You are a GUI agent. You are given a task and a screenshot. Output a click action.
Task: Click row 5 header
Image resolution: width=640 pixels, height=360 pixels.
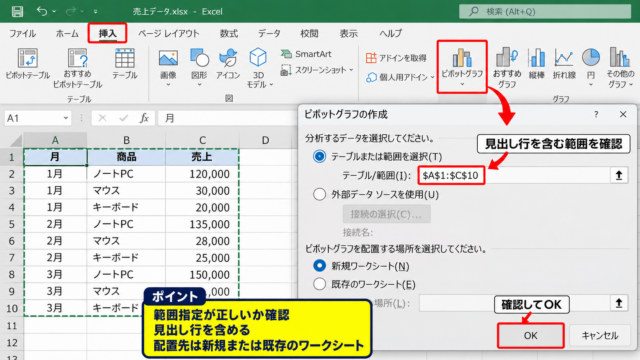pos(11,224)
